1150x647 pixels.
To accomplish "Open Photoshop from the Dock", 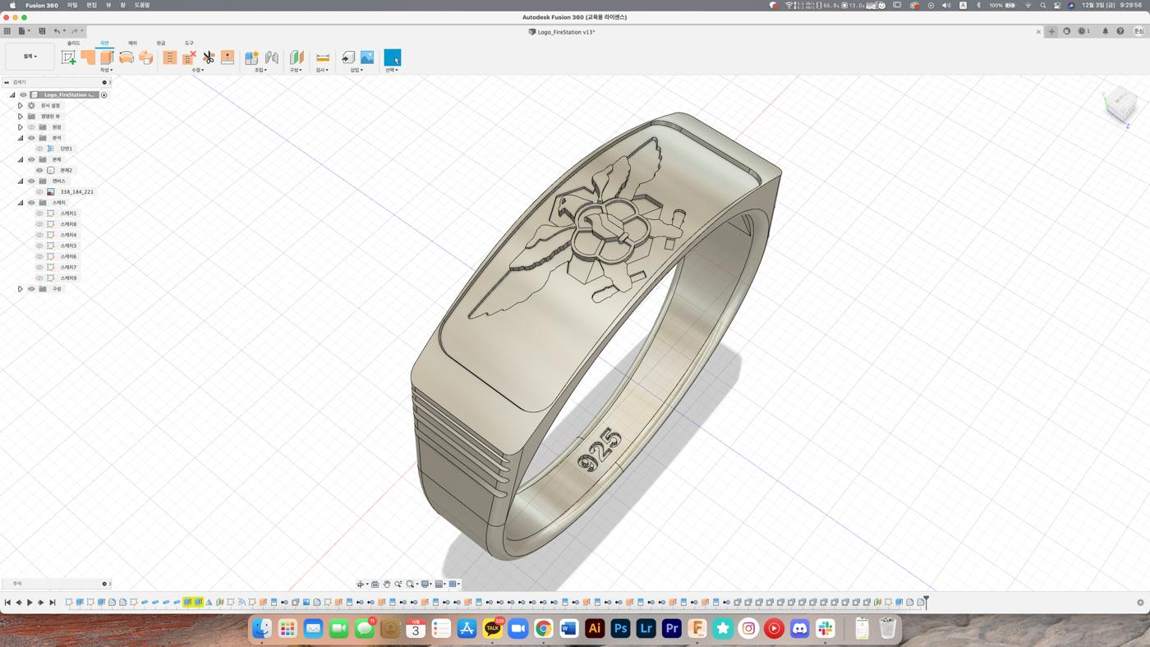I will [x=620, y=629].
